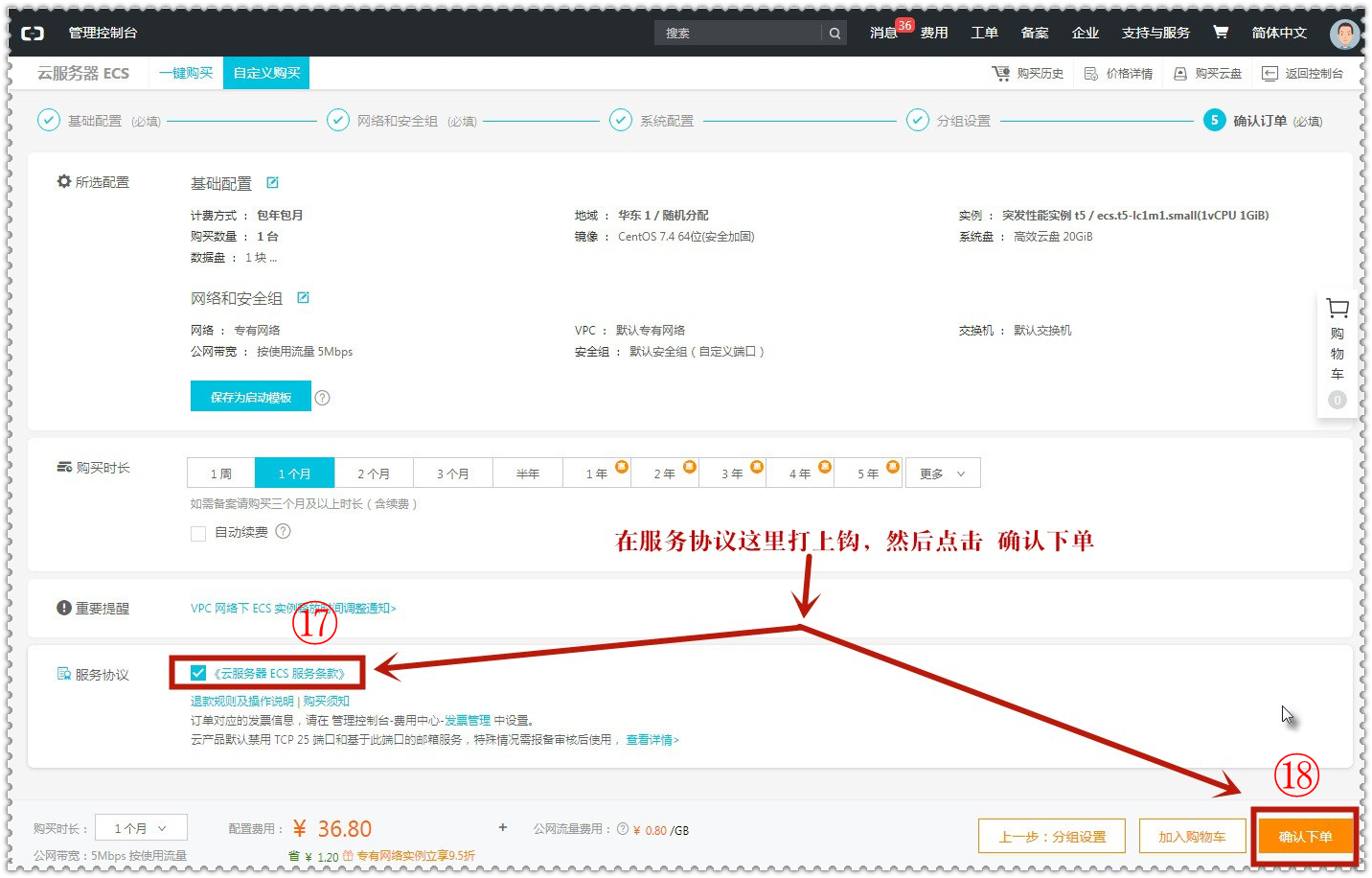This screenshot has width=1372, height=878.
Task: Select 4 年 duration
Action: tap(800, 474)
